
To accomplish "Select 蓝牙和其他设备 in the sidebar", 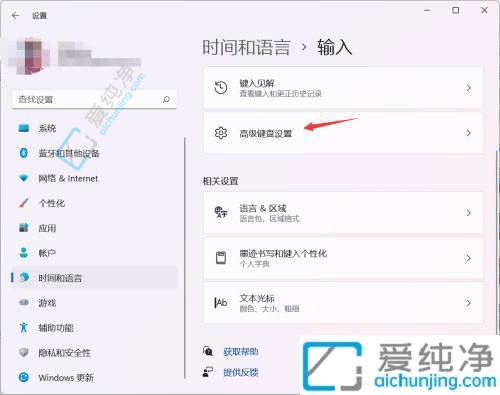I will tap(94, 153).
